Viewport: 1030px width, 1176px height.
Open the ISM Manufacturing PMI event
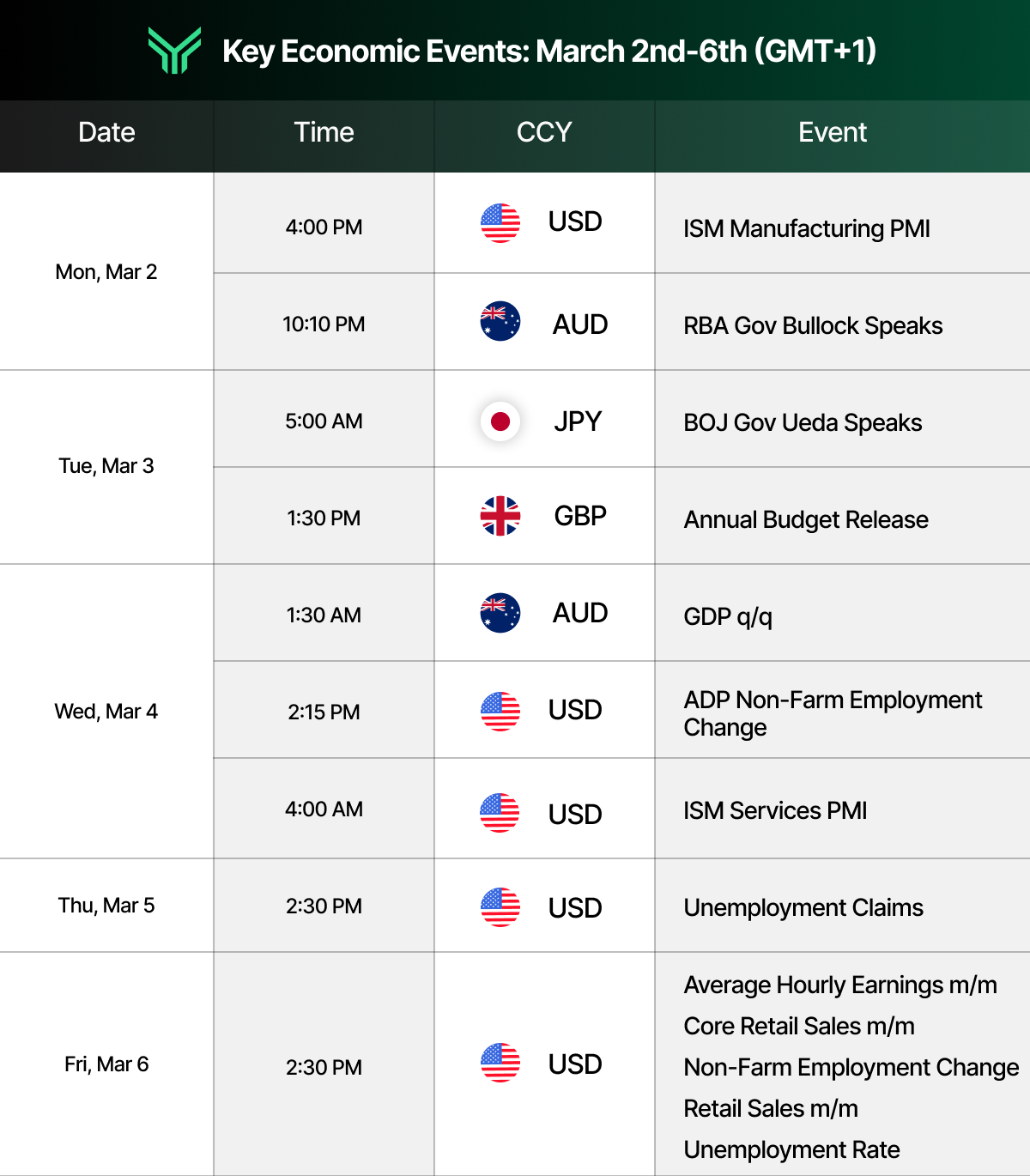click(x=806, y=229)
